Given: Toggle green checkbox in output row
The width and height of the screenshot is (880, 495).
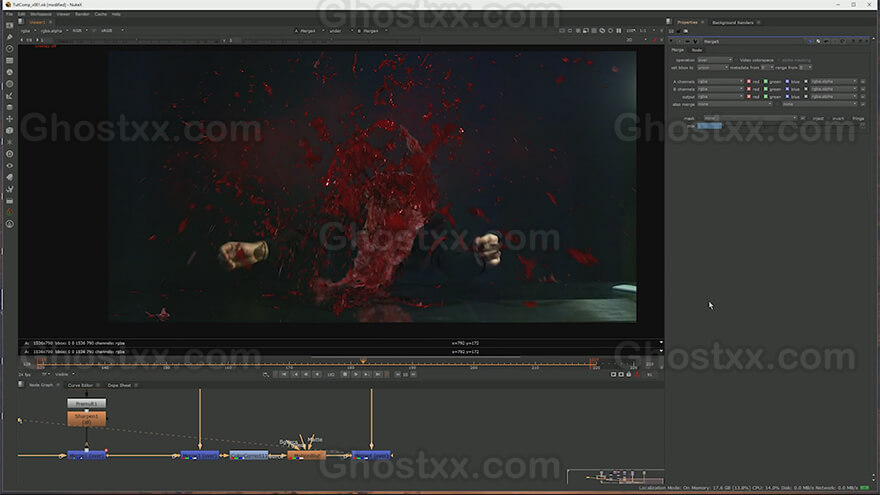Looking at the screenshot, I should pyautogui.click(x=766, y=97).
